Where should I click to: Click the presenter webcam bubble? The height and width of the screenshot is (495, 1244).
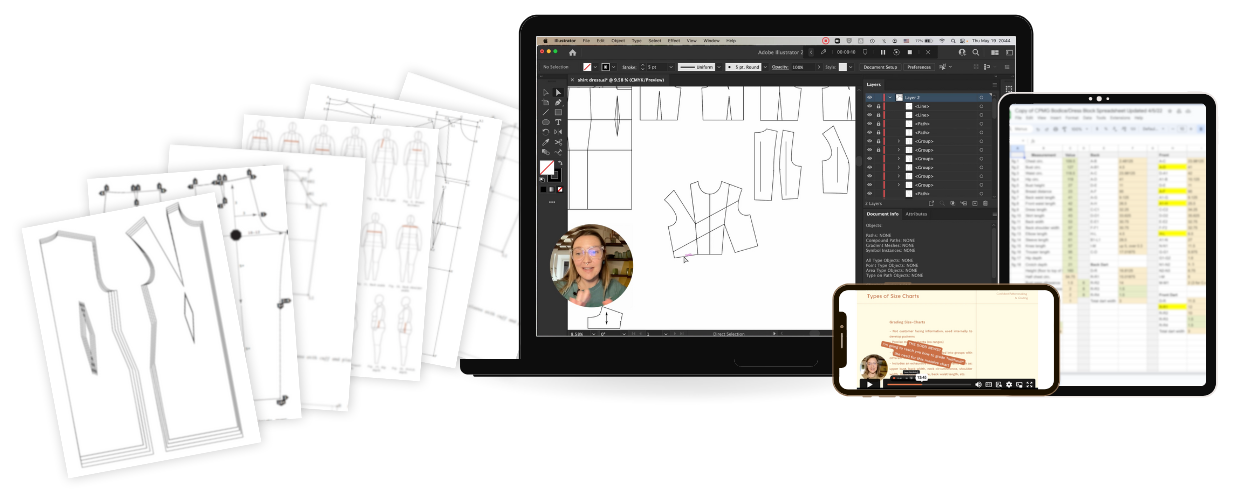(x=591, y=264)
